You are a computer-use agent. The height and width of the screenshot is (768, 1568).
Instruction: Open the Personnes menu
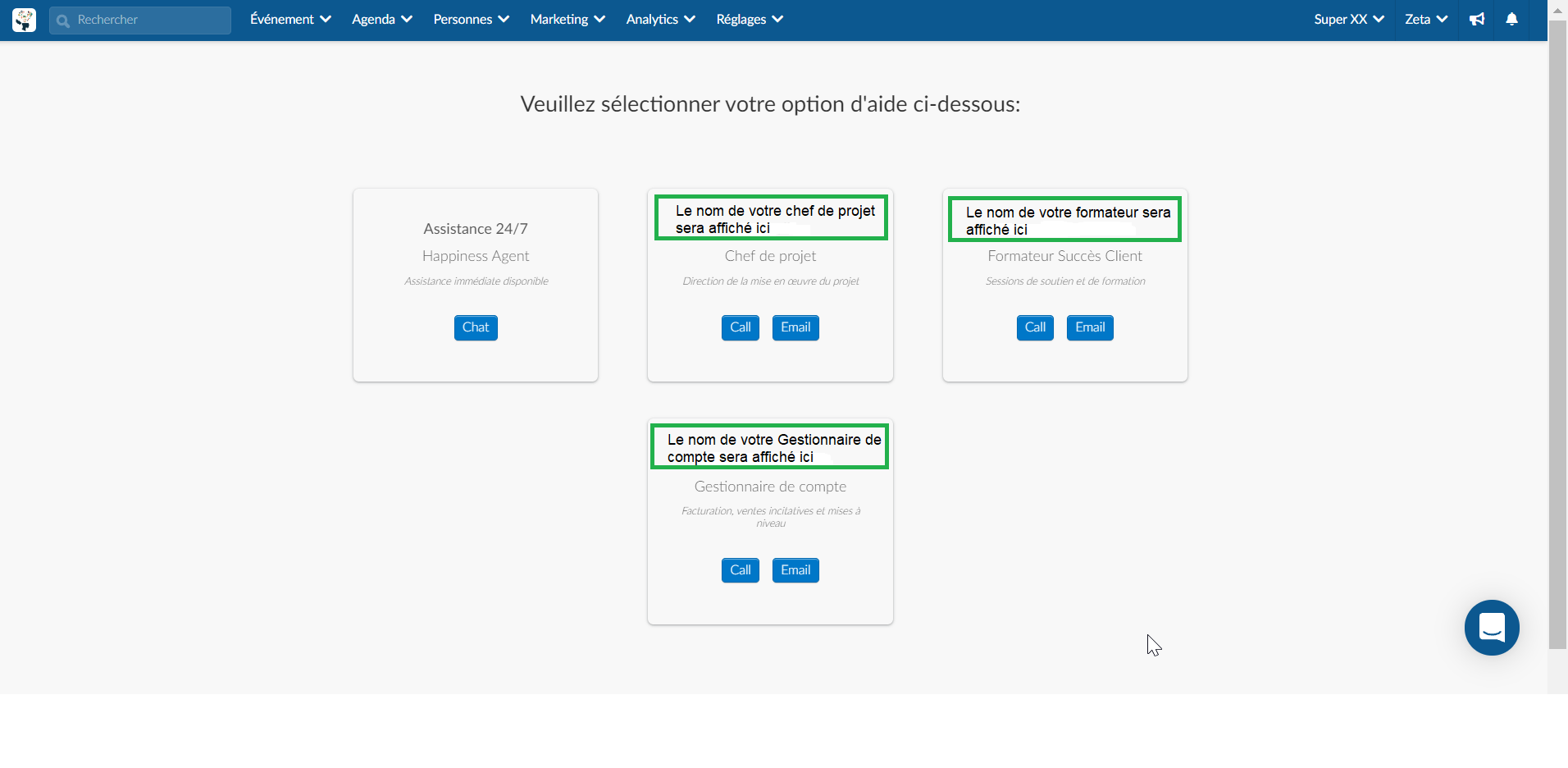[x=471, y=19]
